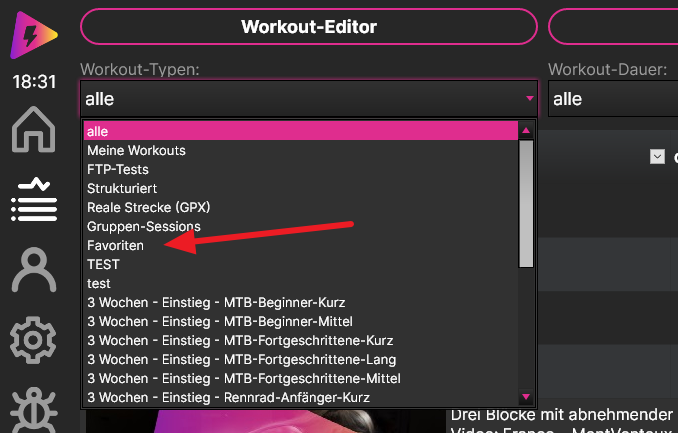Open the Workout-Dauer dropdown

612,99
